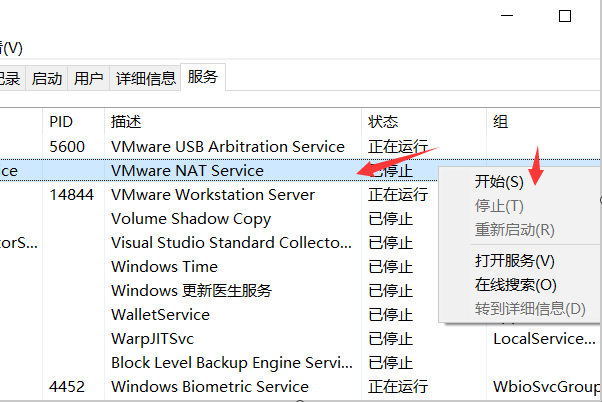Select the VMware USB Arbitration Service row
The image size is (602, 402).
pyautogui.click(x=301, y=147)
